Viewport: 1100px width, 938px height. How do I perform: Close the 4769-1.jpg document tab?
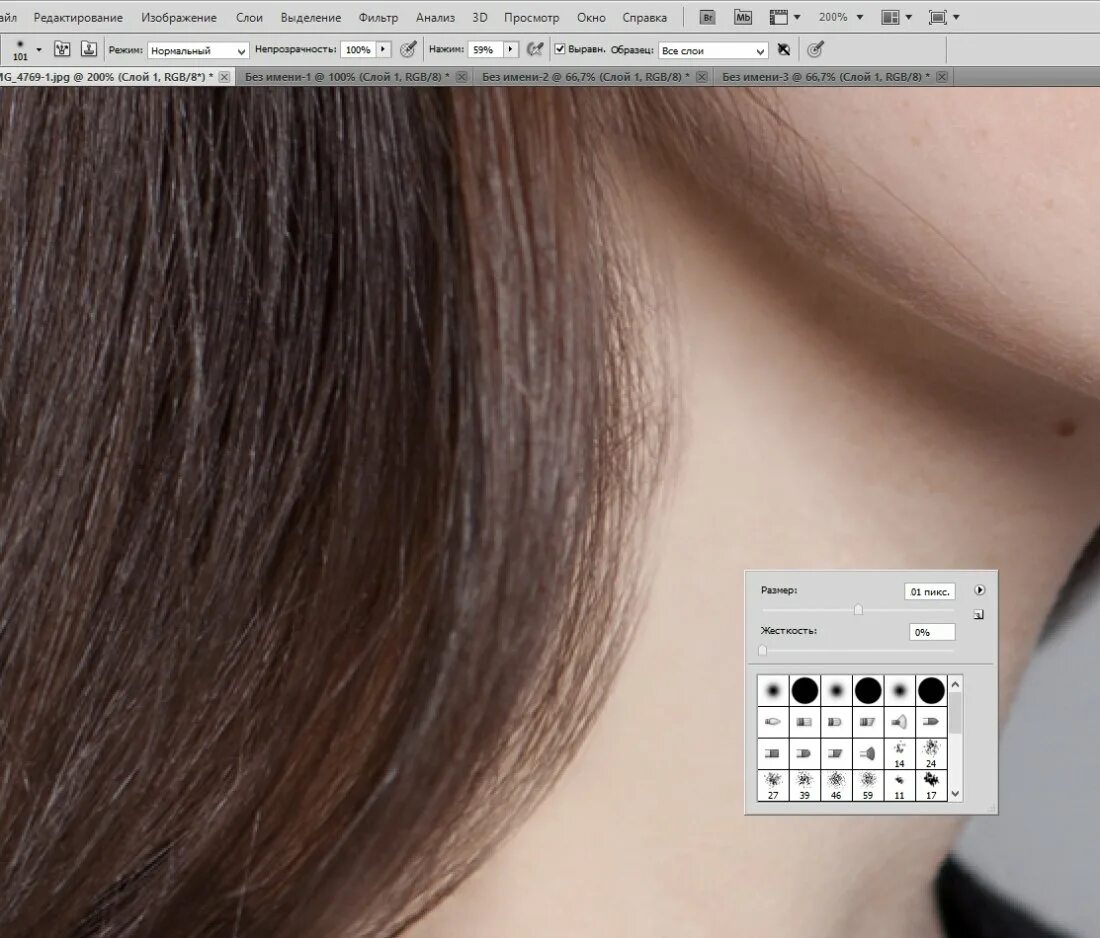click(x=224, y=76)
